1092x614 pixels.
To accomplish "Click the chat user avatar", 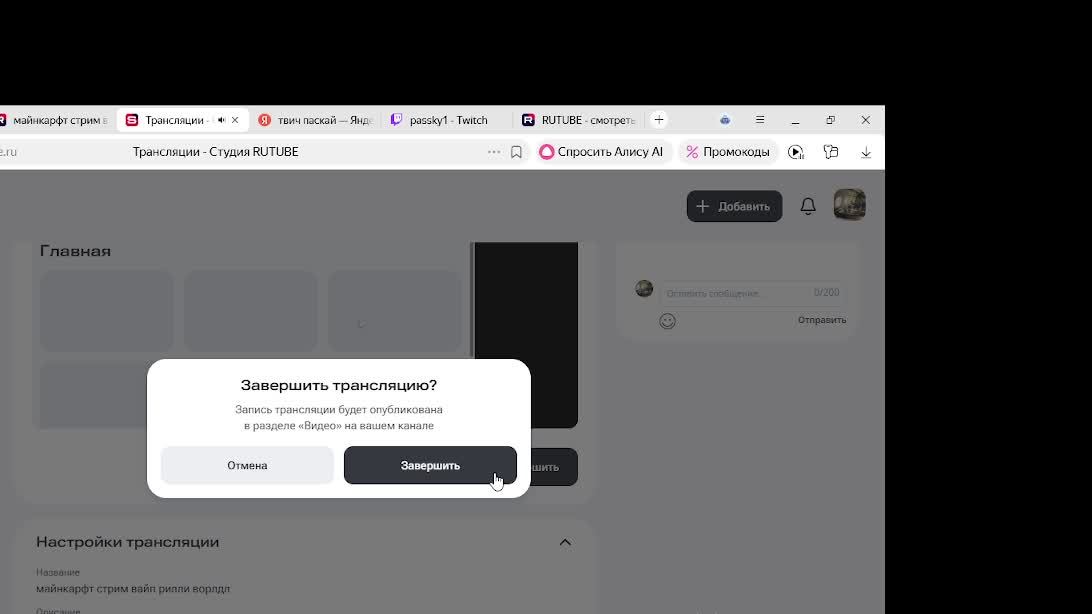I will 644,288.
